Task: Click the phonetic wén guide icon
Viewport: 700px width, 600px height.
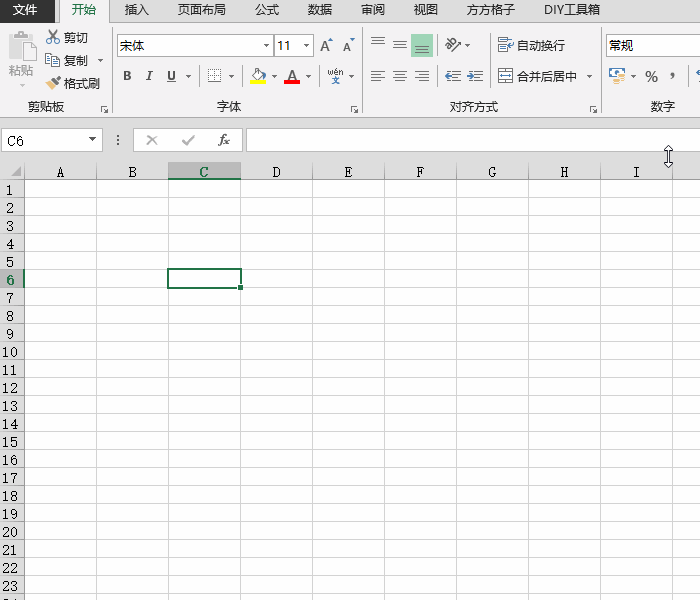Action: click(335, 76)
